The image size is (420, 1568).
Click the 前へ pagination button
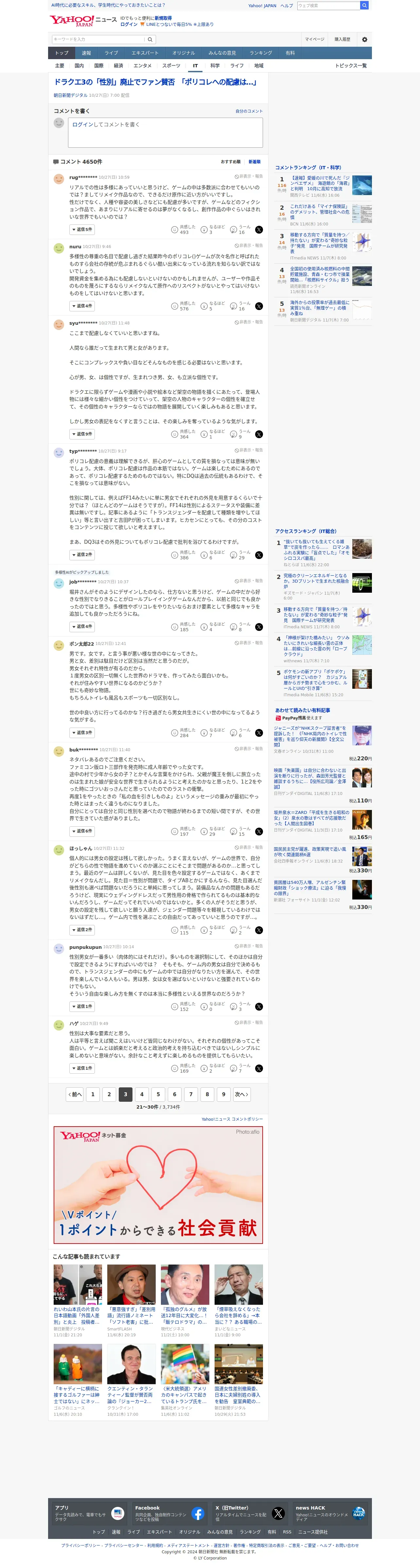point(75,1095)
